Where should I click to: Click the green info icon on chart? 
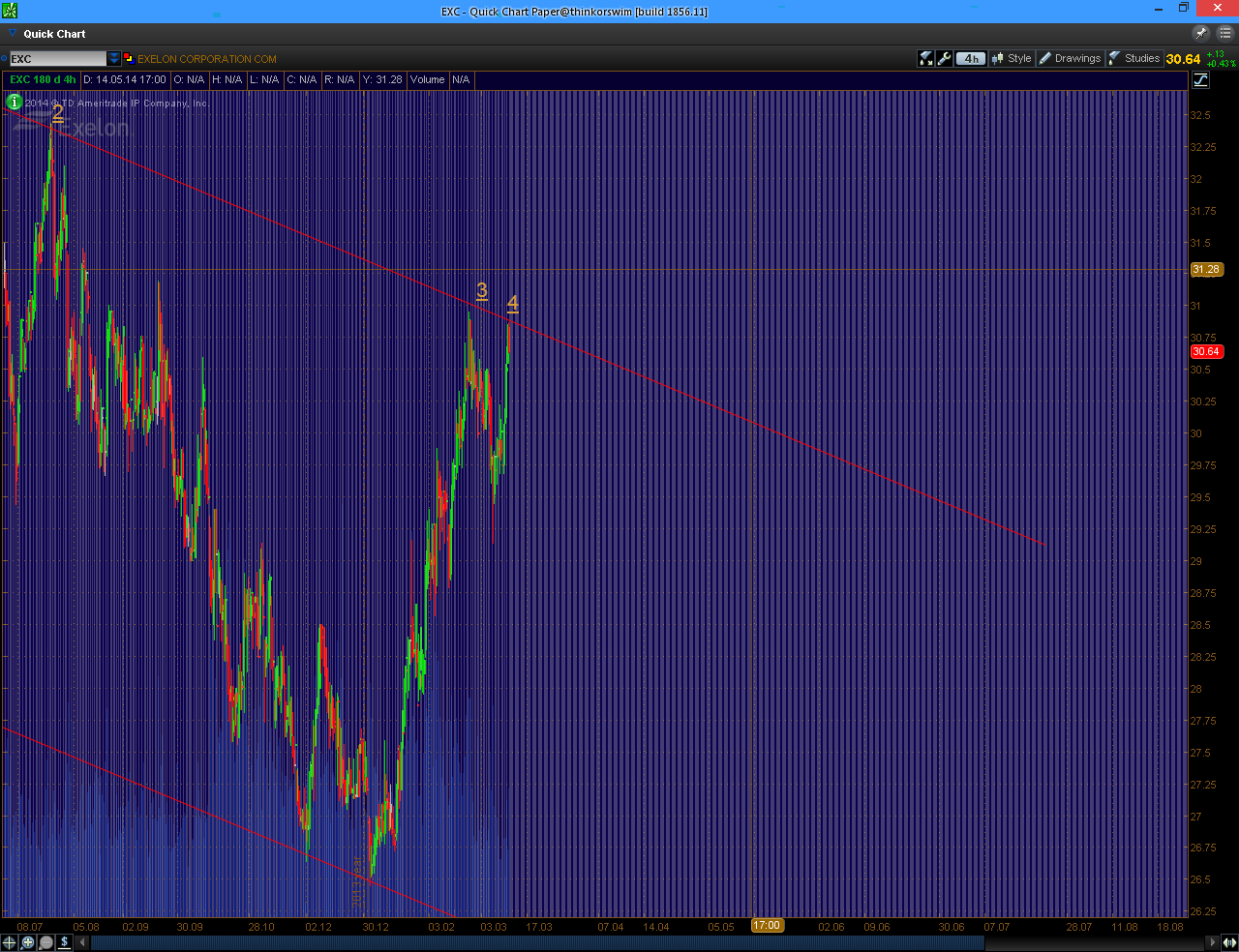coord(14,102)
